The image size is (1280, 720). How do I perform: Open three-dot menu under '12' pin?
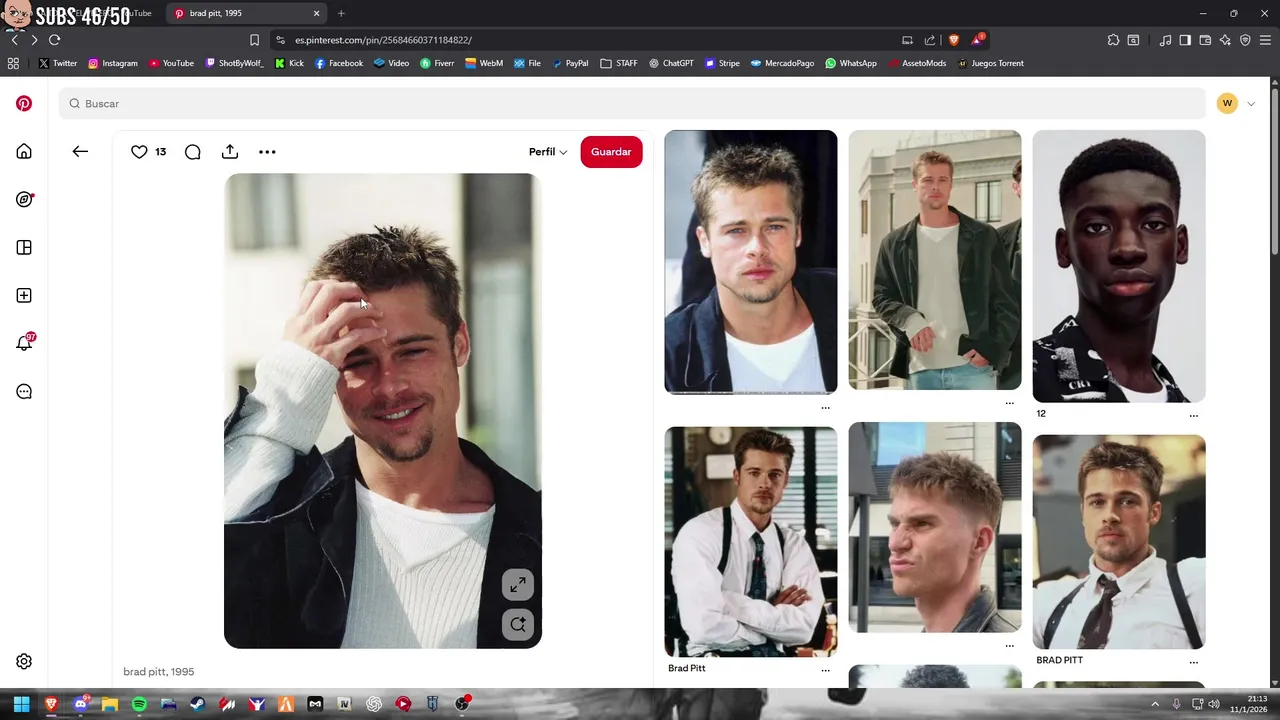pos(1193,414)
